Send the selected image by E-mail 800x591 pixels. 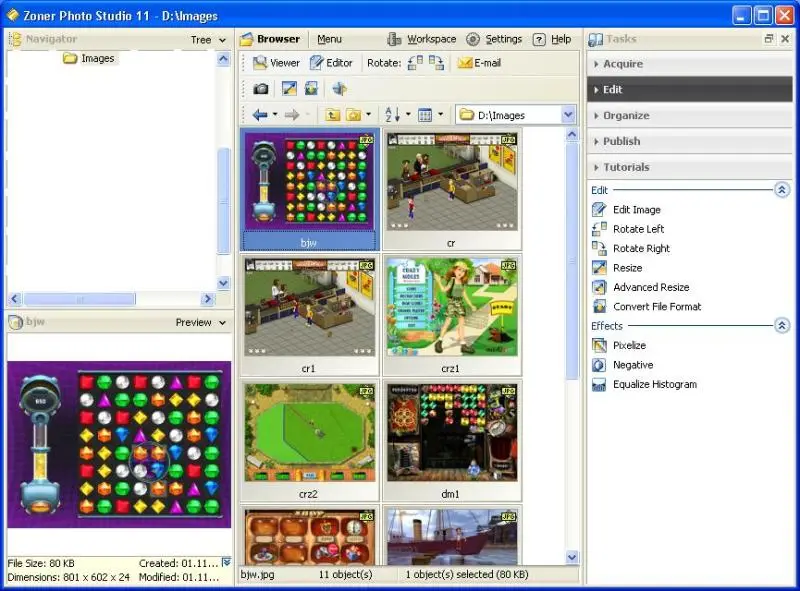(479, 63)
